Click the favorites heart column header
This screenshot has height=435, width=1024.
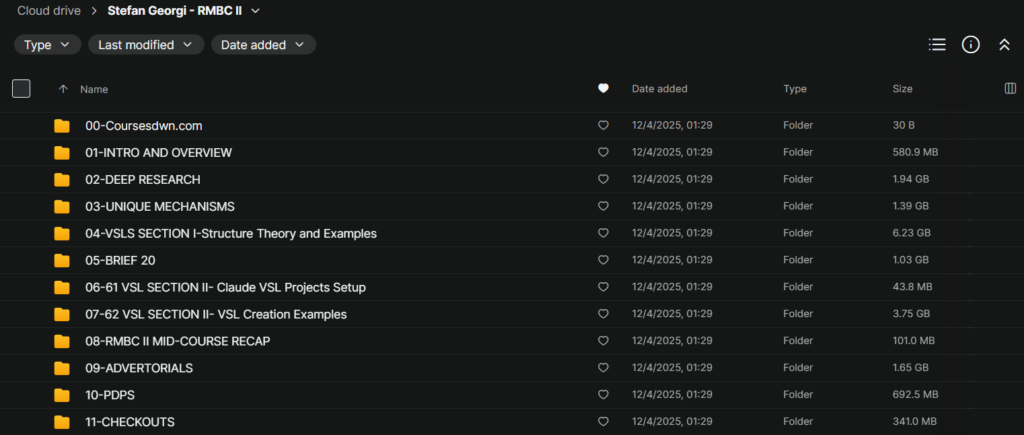(x=603, y=89)
